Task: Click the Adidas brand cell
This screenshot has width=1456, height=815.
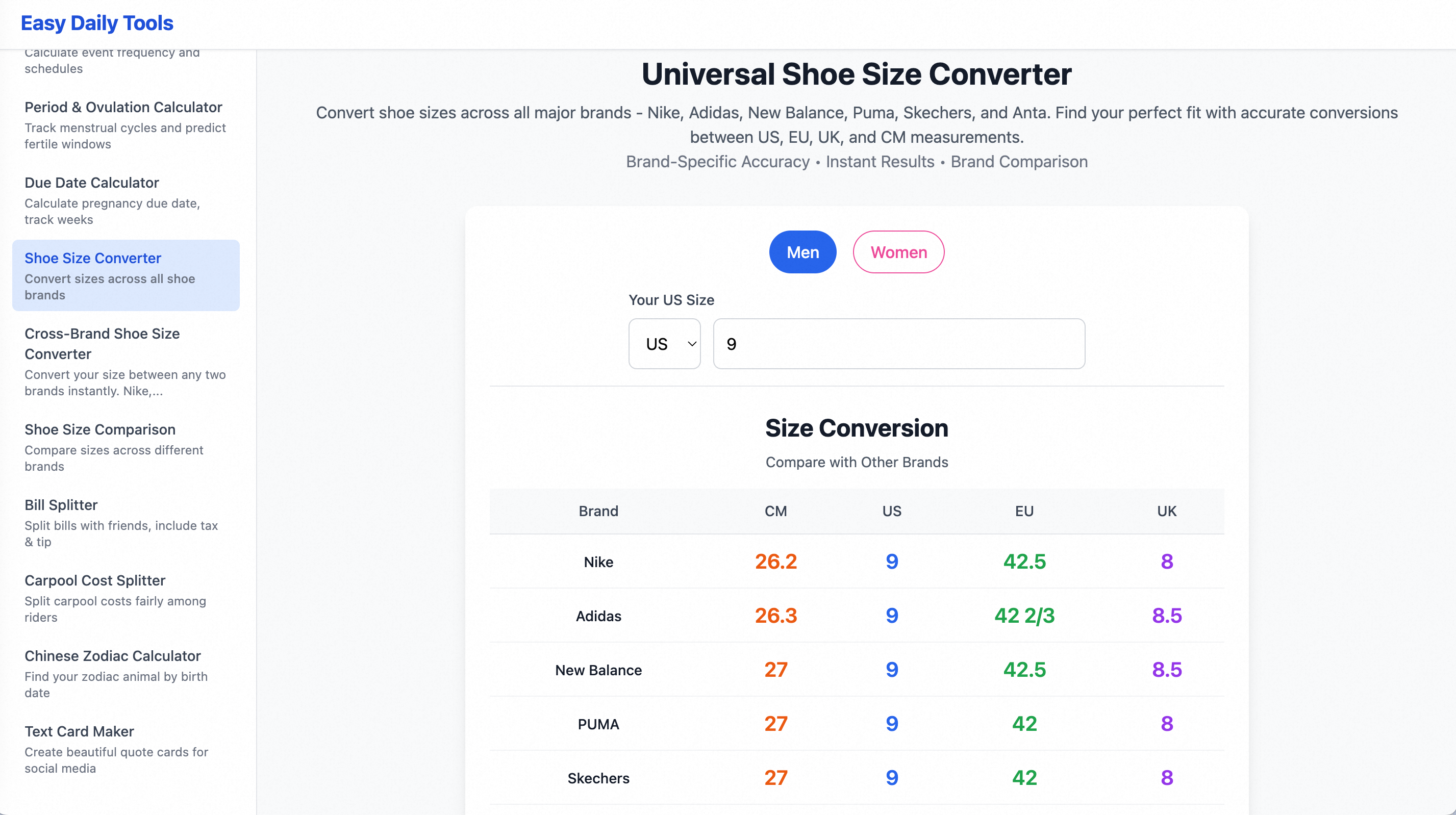Action: [598, 616]
